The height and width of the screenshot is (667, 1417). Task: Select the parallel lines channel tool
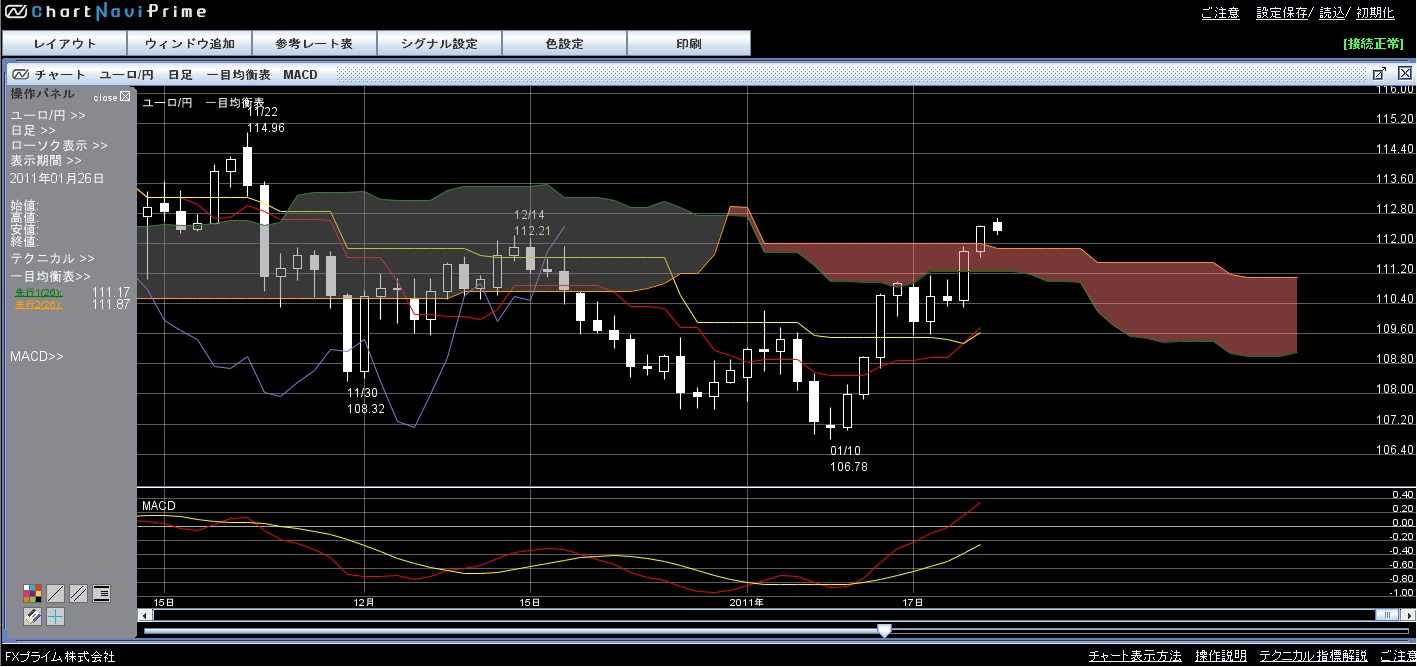point(78,594)
